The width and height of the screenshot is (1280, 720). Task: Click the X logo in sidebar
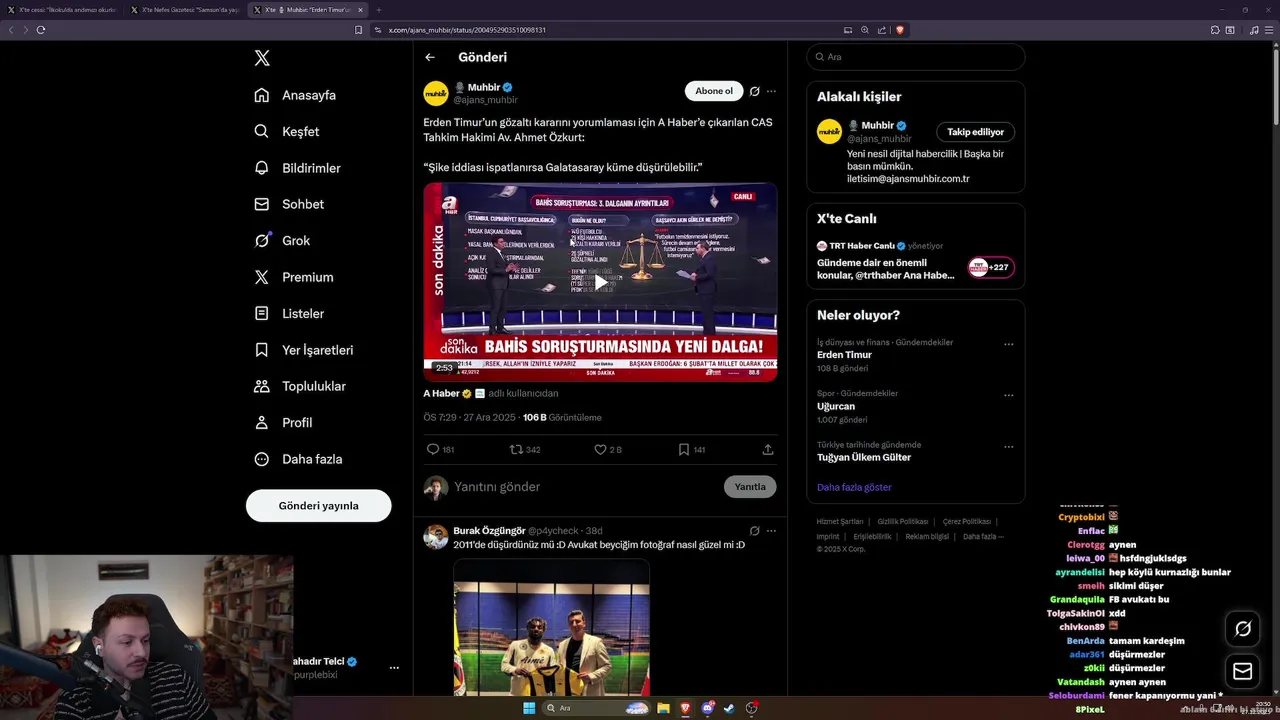(262, 58)
